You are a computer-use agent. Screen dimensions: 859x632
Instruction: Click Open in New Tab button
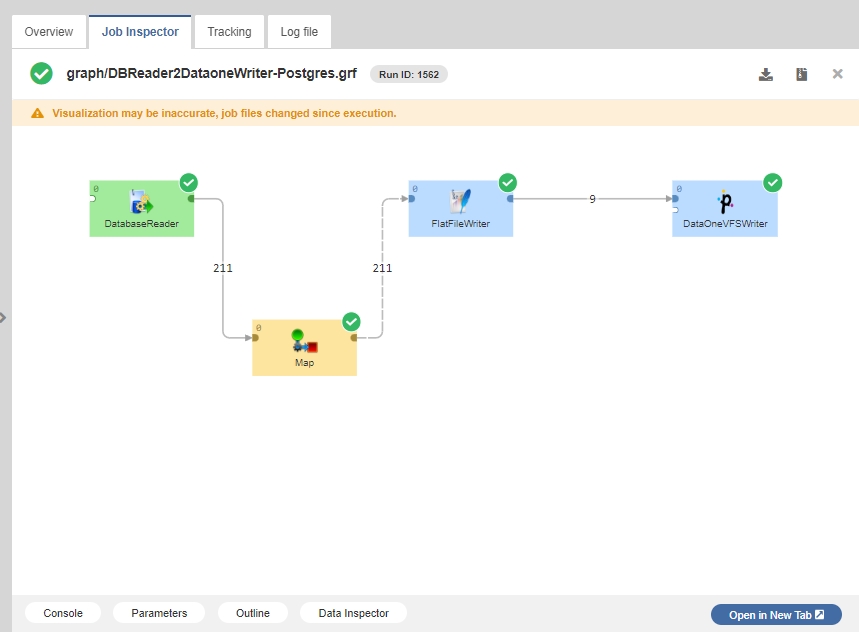(776, 614)
